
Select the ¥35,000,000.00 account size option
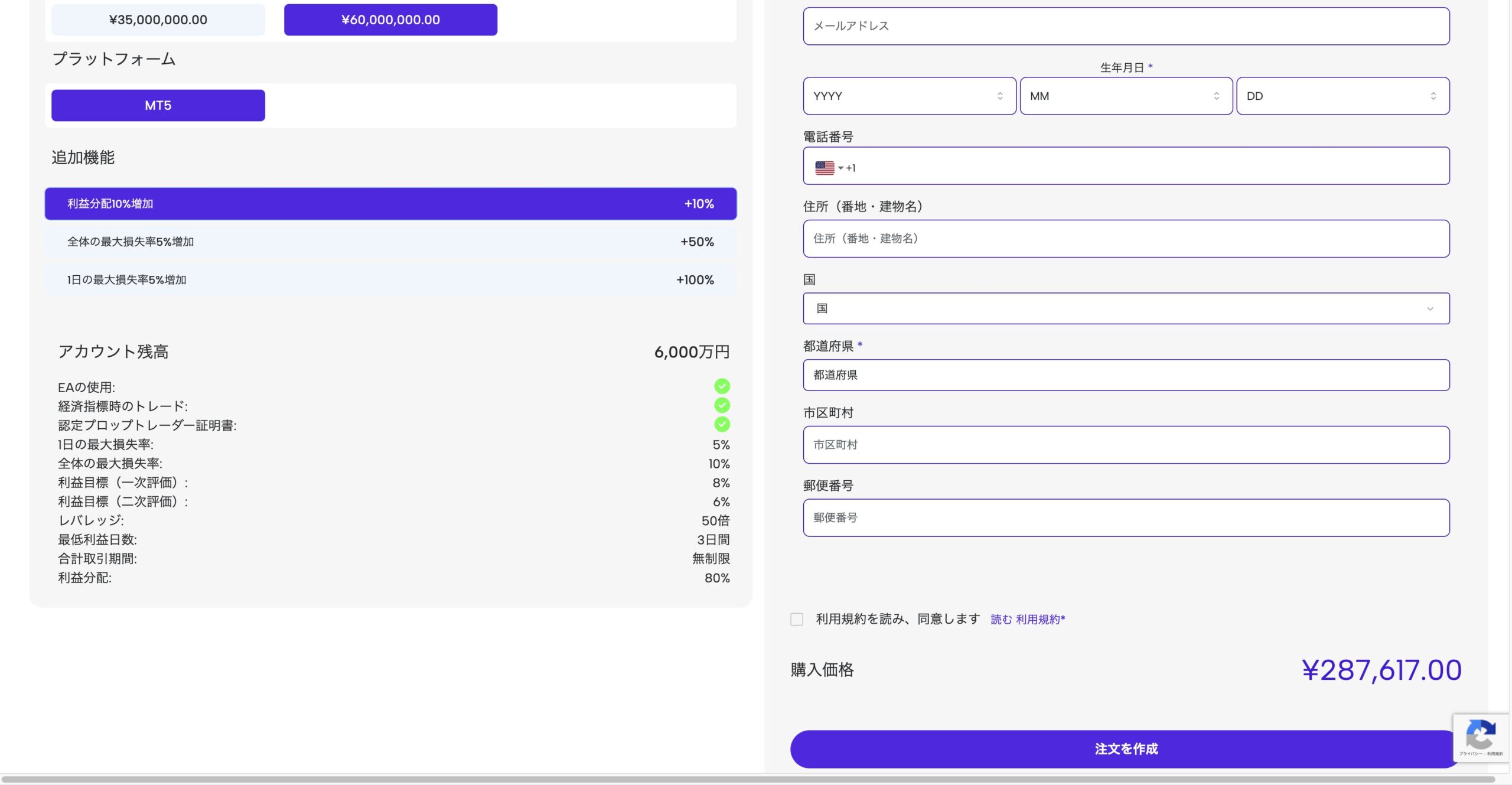pos(158,19)
